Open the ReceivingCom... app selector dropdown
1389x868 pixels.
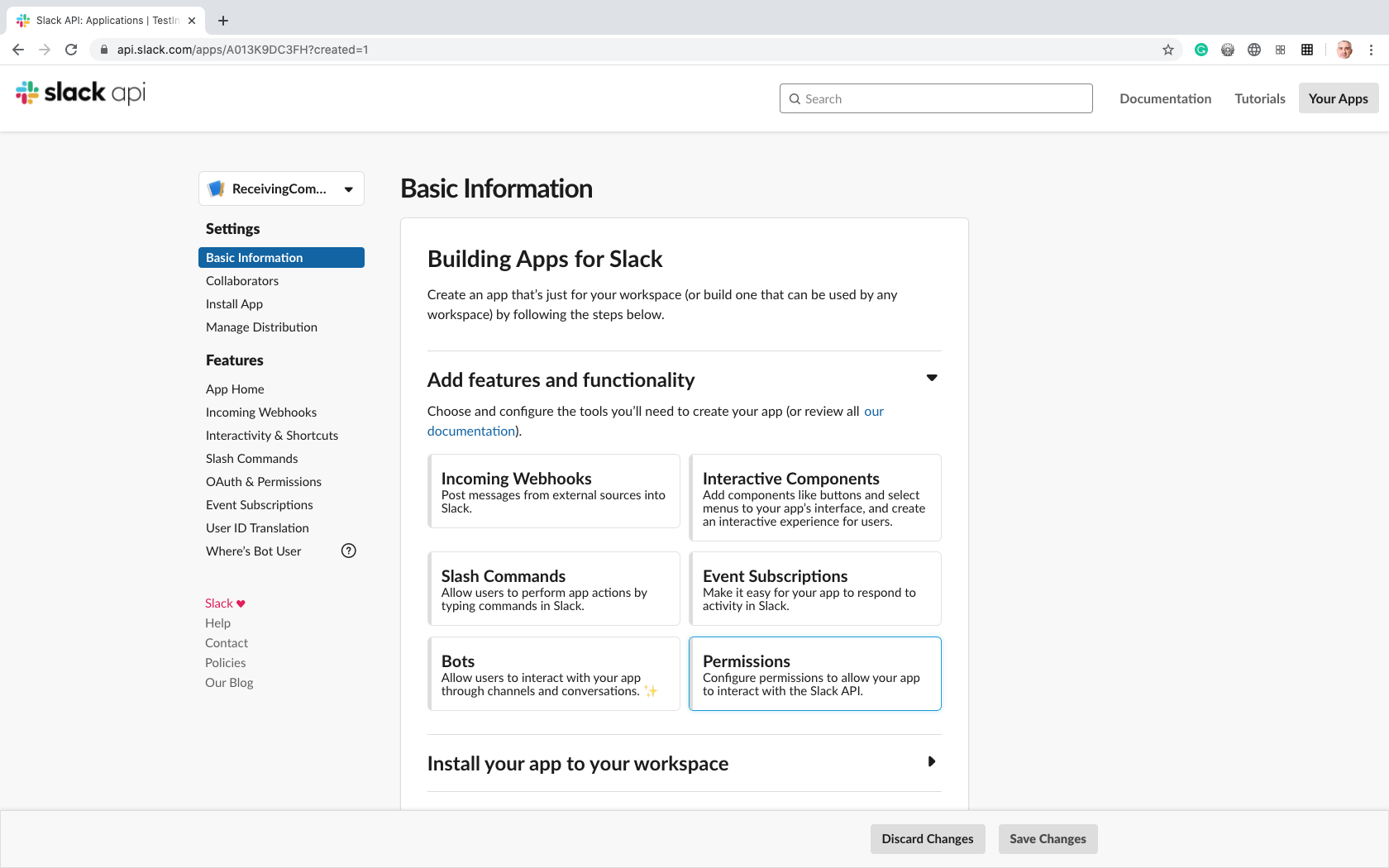(281, 188)
